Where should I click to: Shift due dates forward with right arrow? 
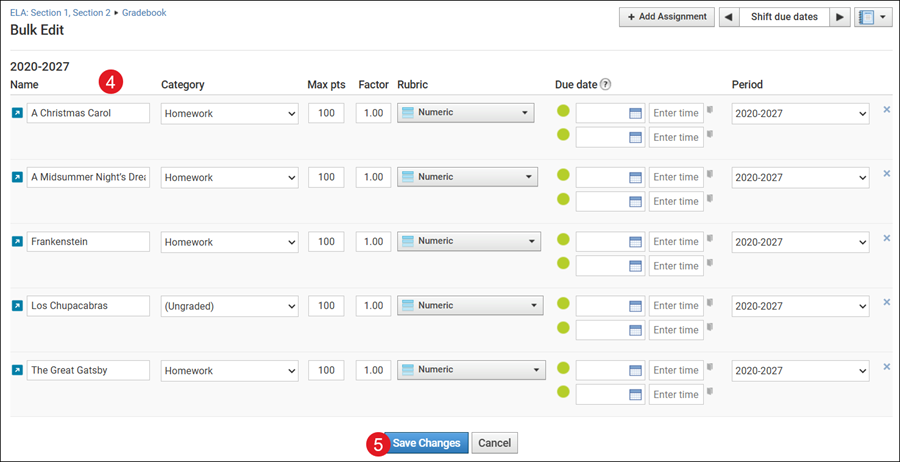840,17
